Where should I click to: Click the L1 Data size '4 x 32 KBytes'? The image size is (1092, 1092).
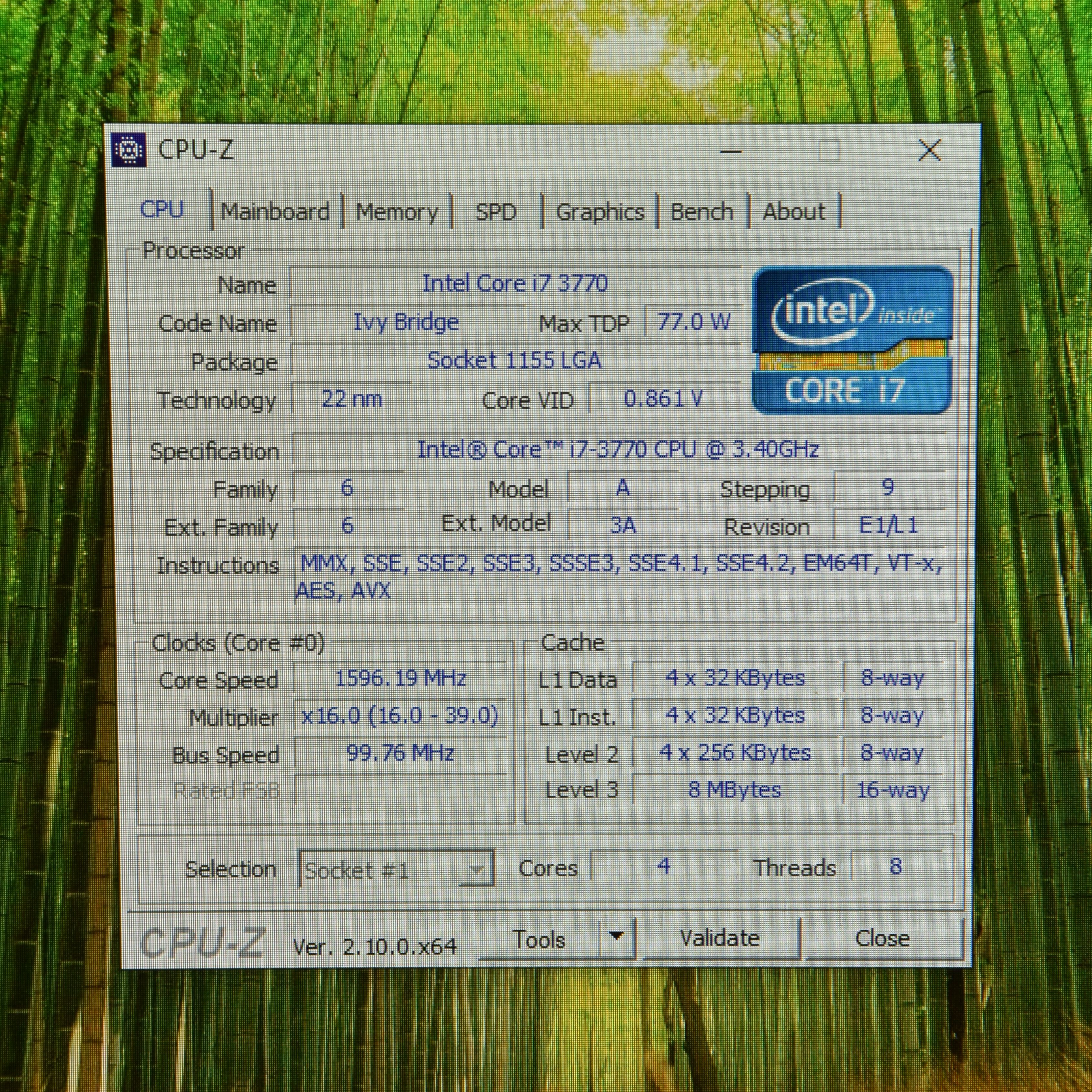point(735,678)
